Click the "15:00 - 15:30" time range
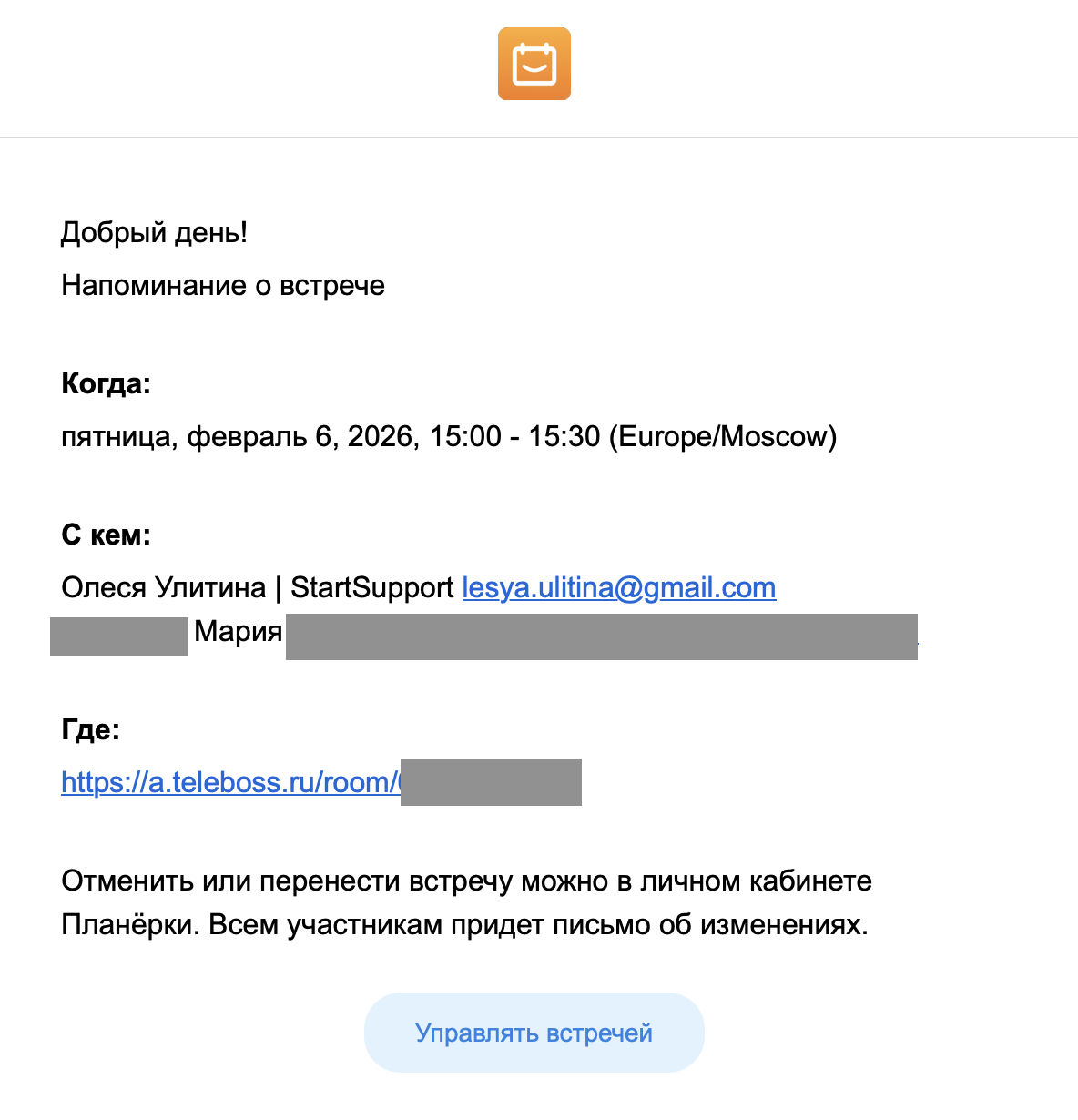The image size is (1078, 1120). click(x=514, y=437)
